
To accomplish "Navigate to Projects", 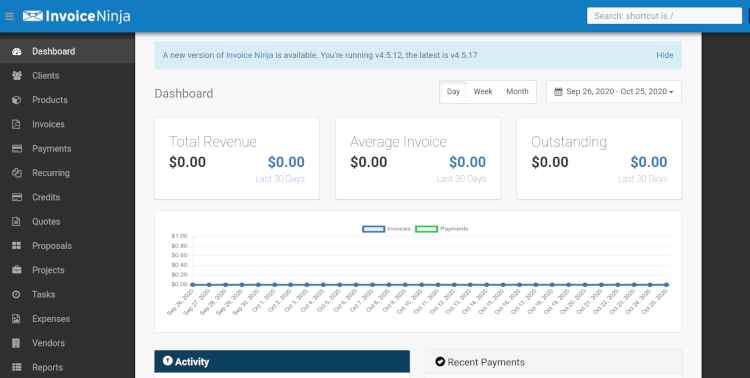I will [x=67, y=270].
